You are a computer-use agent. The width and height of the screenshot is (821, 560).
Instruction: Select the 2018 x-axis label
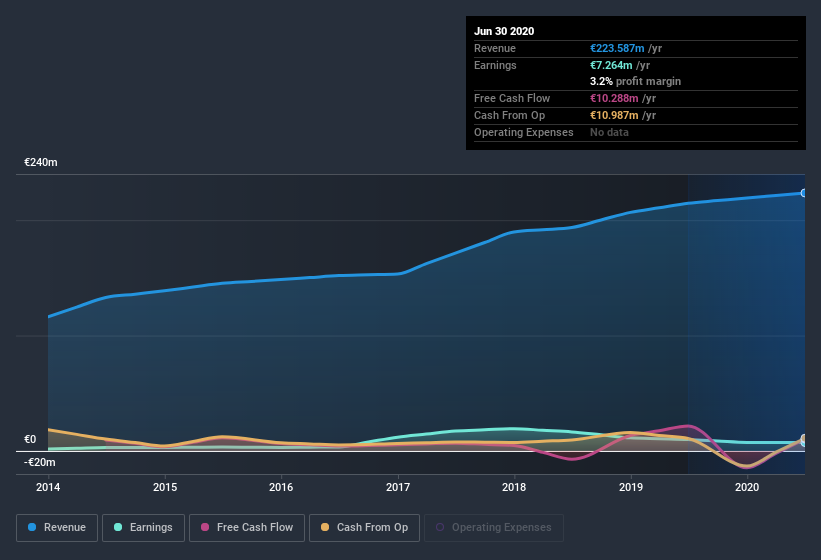514,487
